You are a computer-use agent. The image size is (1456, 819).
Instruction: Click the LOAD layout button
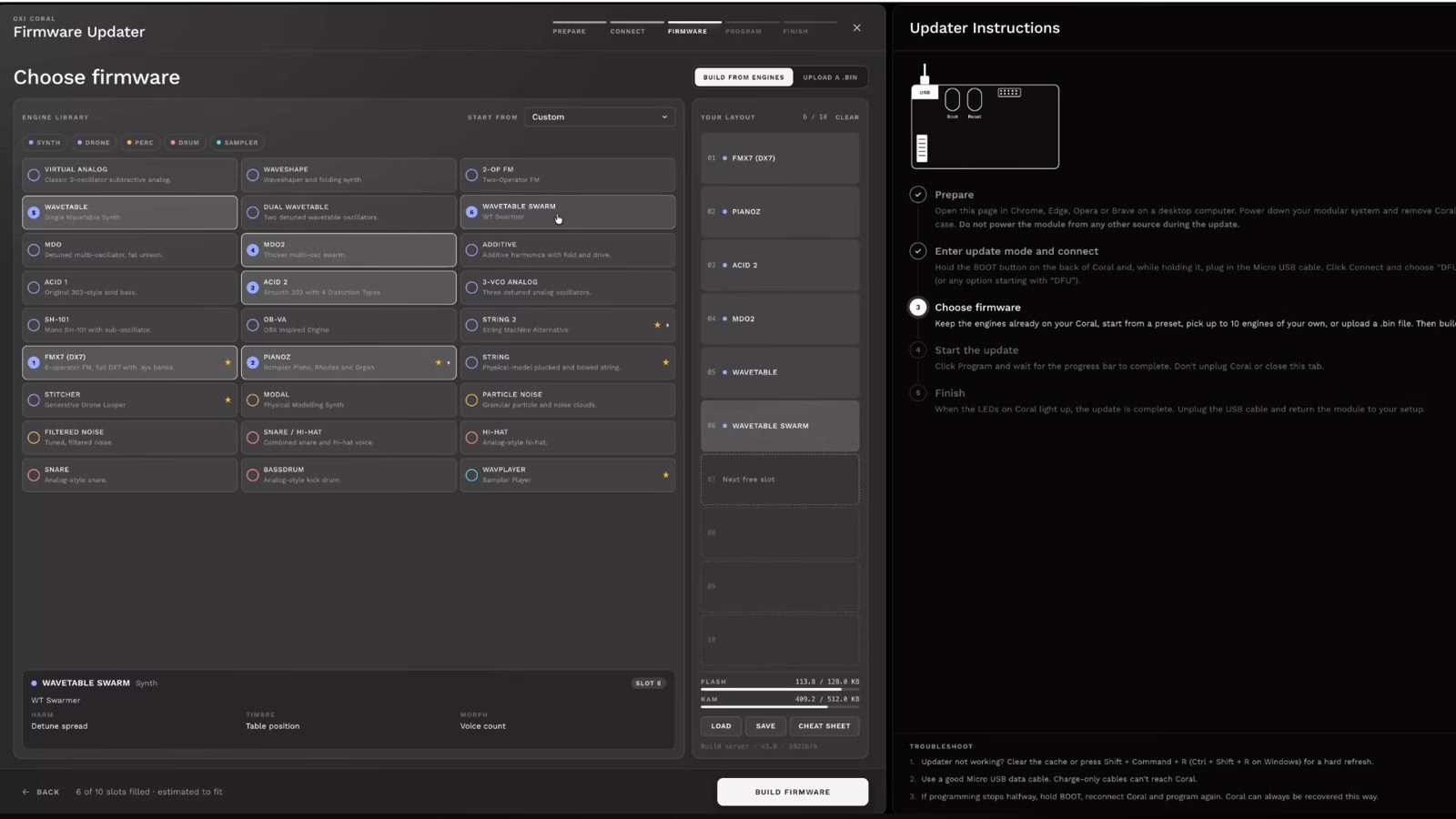[721, 726]
